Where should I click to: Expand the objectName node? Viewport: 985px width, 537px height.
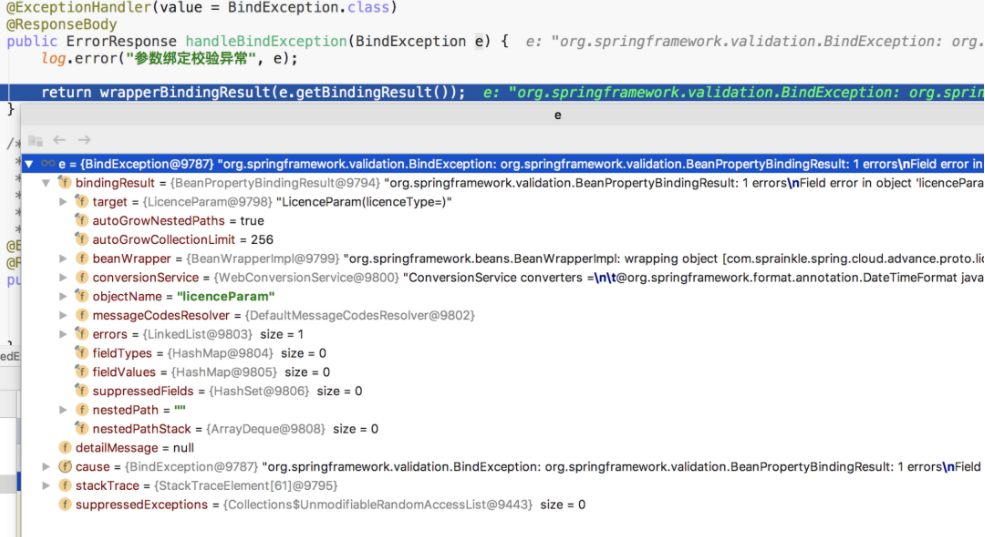click(x=63, y=296)
